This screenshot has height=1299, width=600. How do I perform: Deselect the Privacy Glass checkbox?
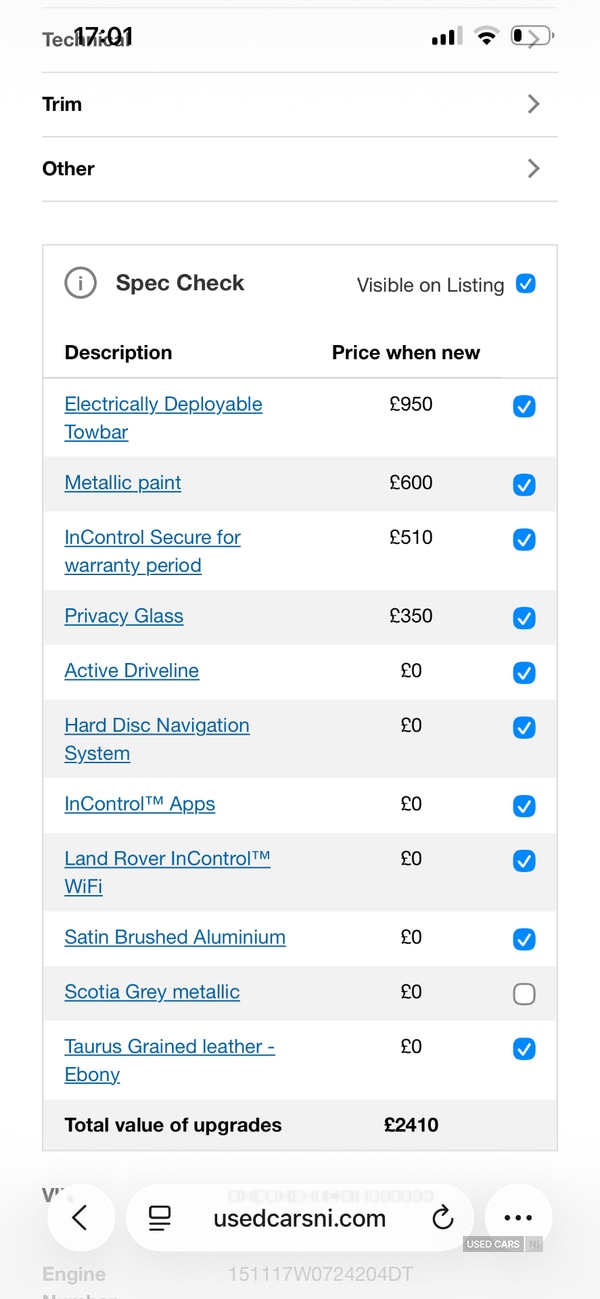tap(524, 618)
